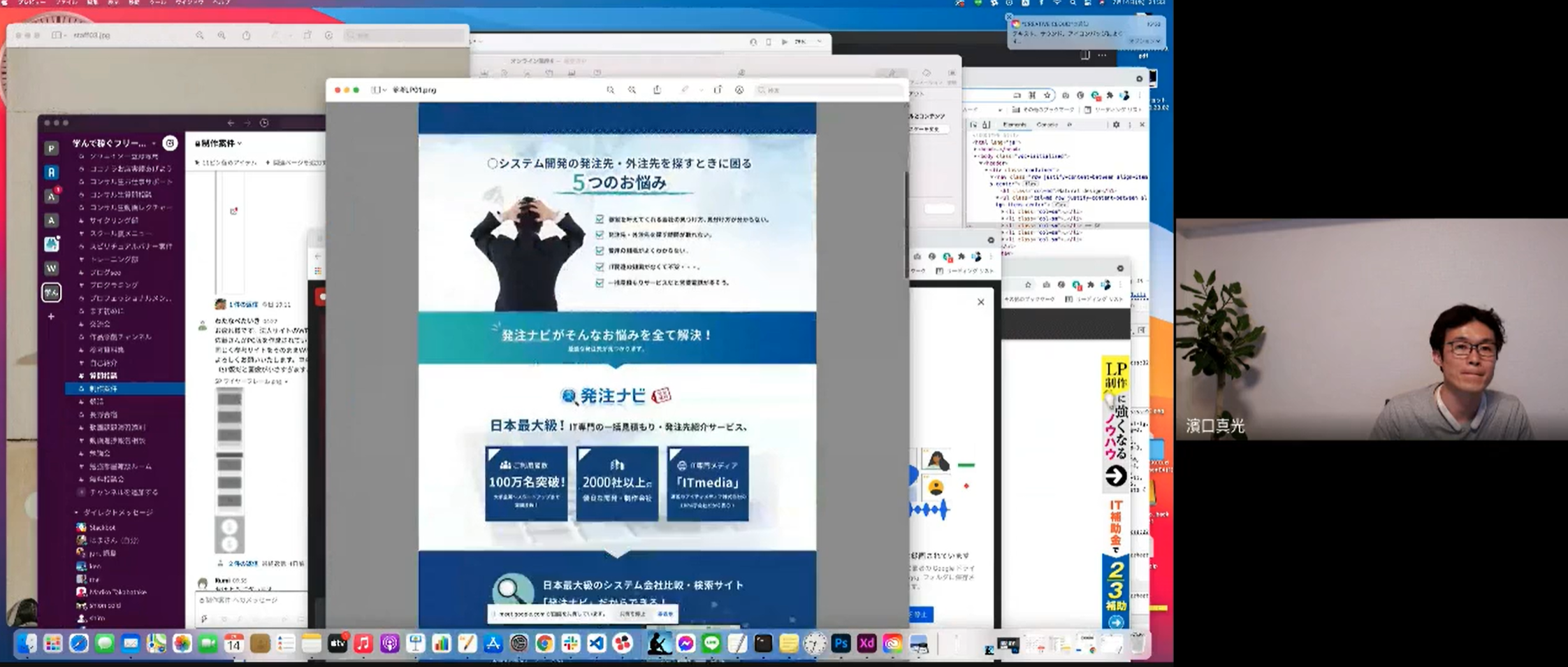Click 非表示 on the screen sharing bar
1568x667 pixels.
pos(665,614)
